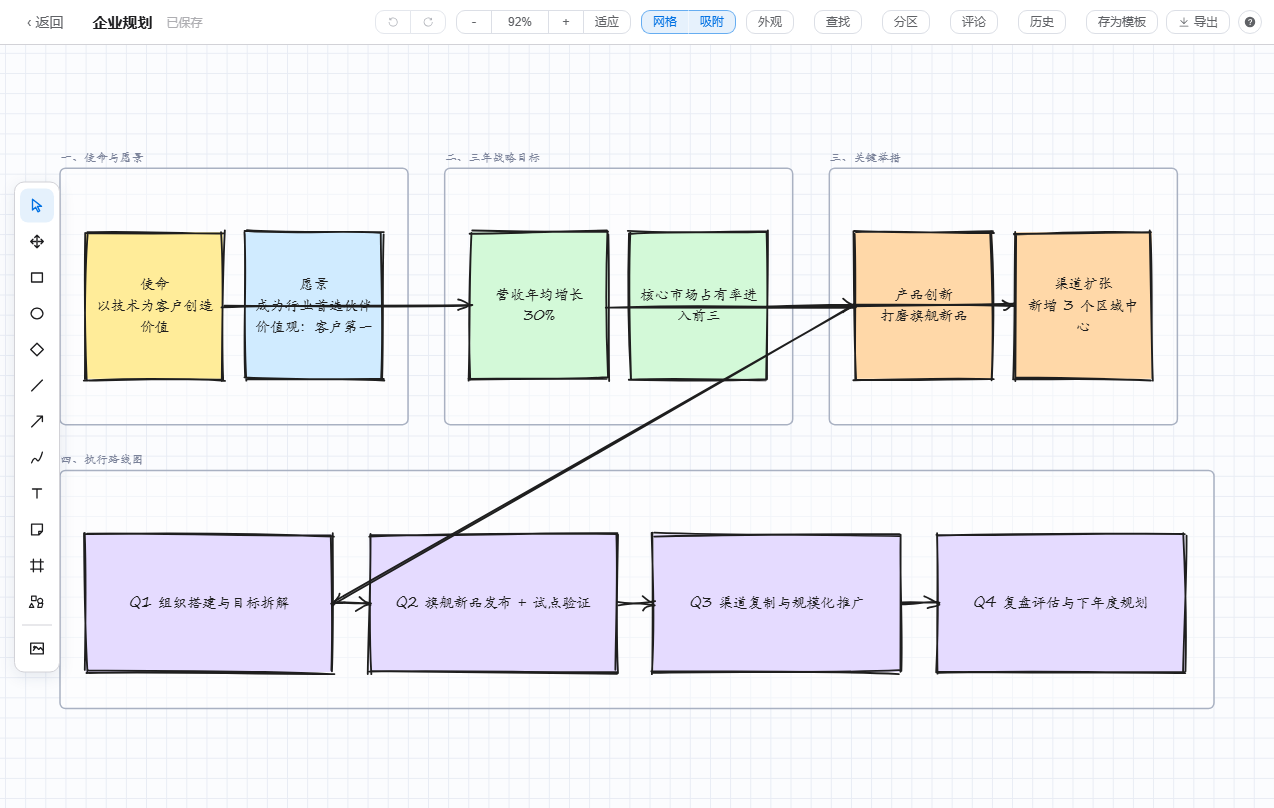Click the 企业规划 document title
The width and height of the screenshot is (1274, 808).
point(122,22)
